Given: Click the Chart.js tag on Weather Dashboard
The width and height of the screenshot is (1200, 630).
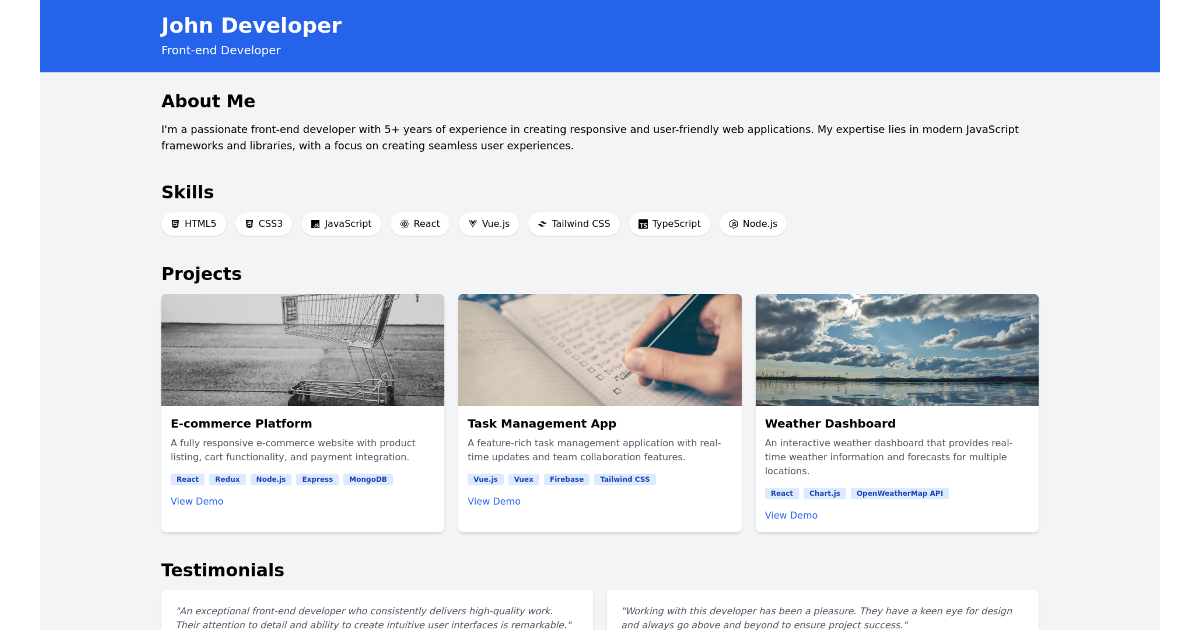Looking at the screenshot, I should coord(824,493).
